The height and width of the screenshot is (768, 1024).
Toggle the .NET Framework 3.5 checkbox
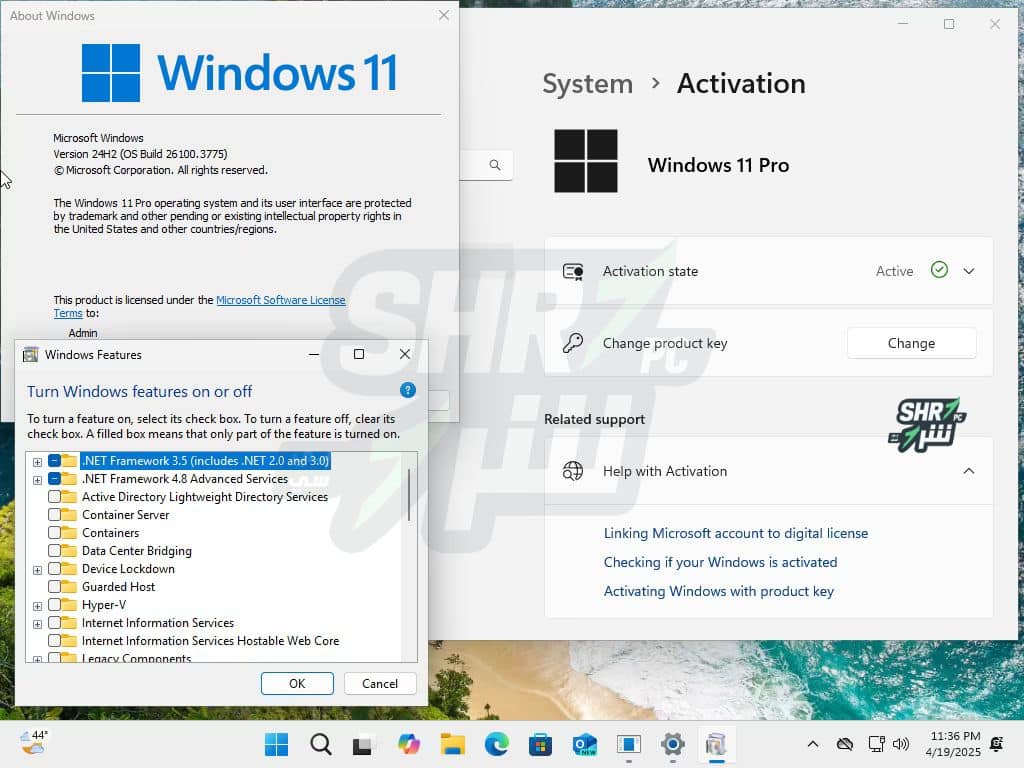pos(54,461)
